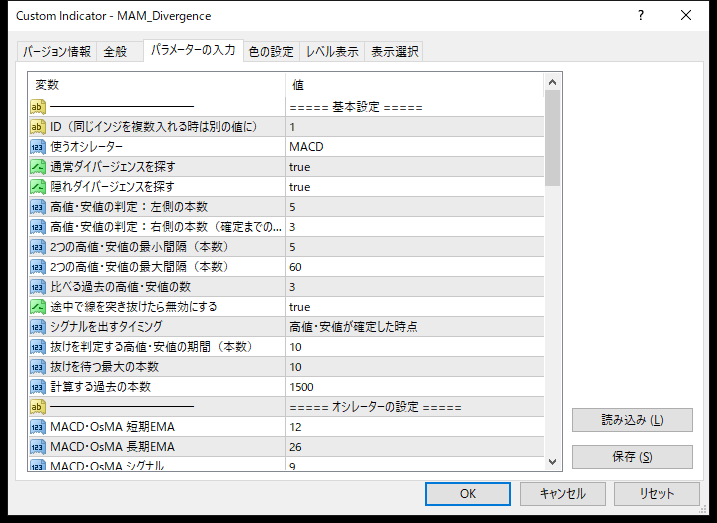Click the icon for 抜けを判定する高値・安値の期間
Viewport: 717px width, 523px height.
38,347
